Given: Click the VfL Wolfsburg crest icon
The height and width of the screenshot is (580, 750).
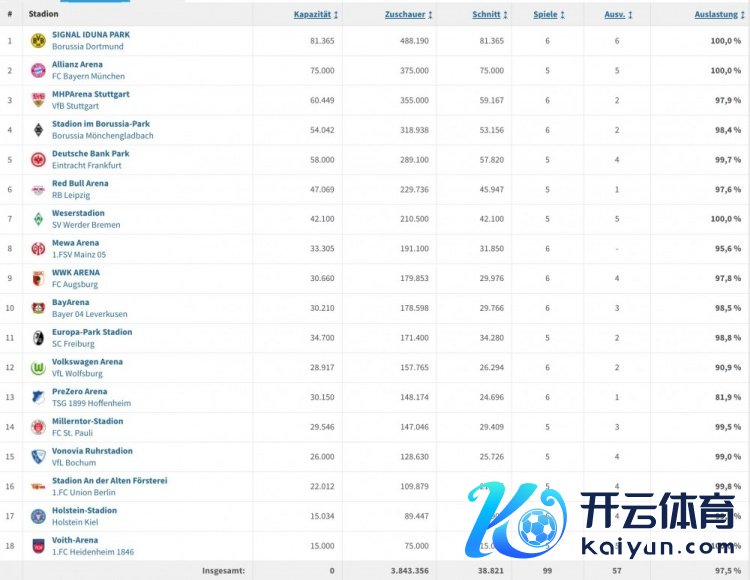Looking at the screenshot, I should (37, 368).
